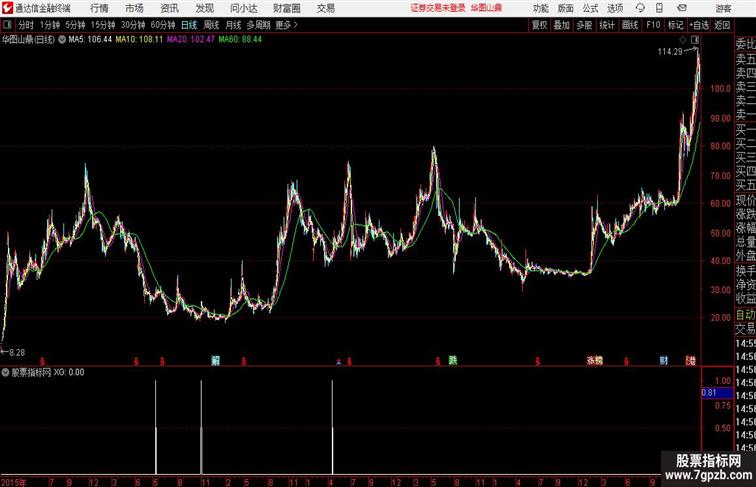Select the 多周期 multi-period view

[258, 25]
